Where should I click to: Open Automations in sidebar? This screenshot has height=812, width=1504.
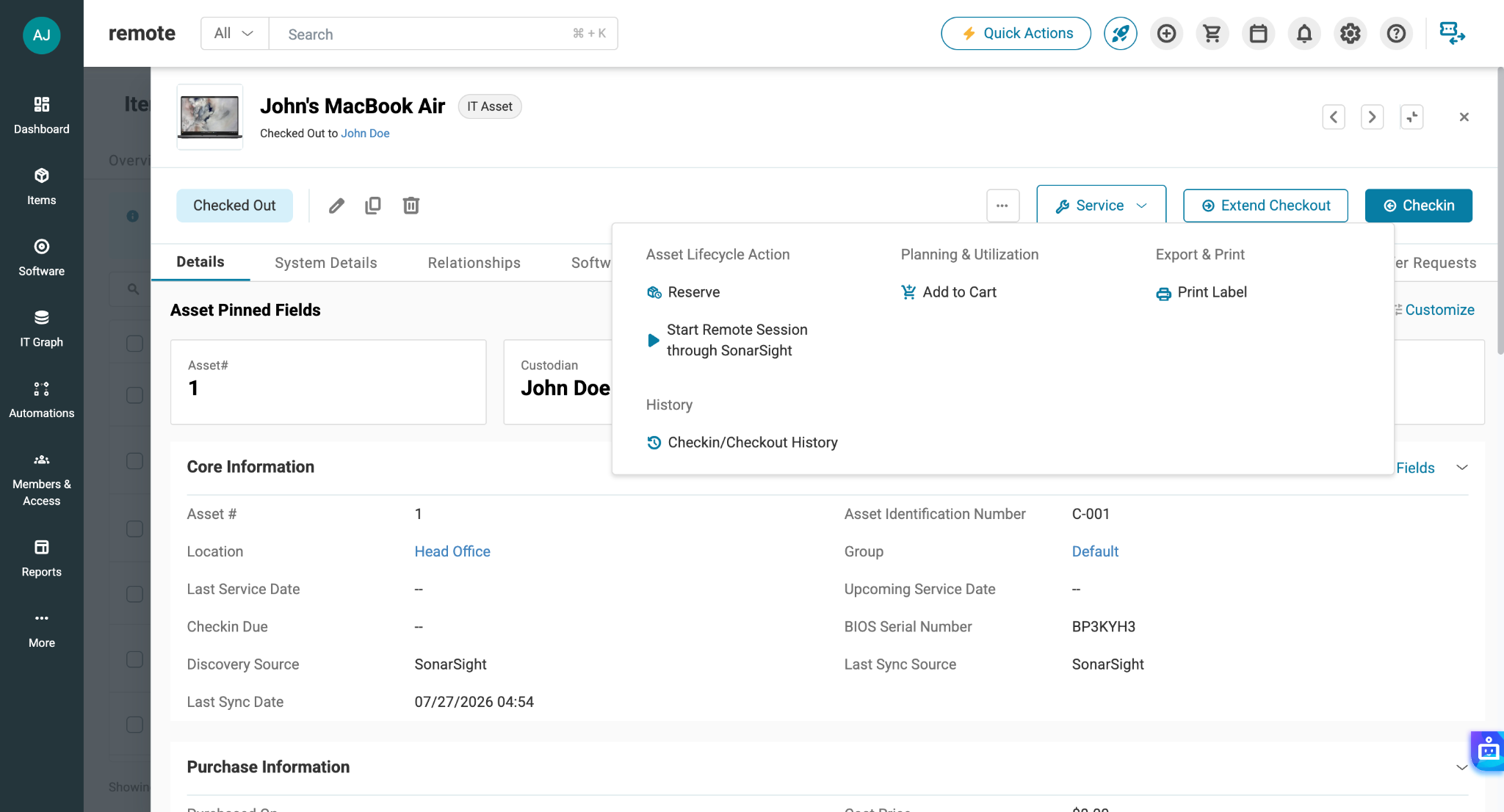point(41,400)
